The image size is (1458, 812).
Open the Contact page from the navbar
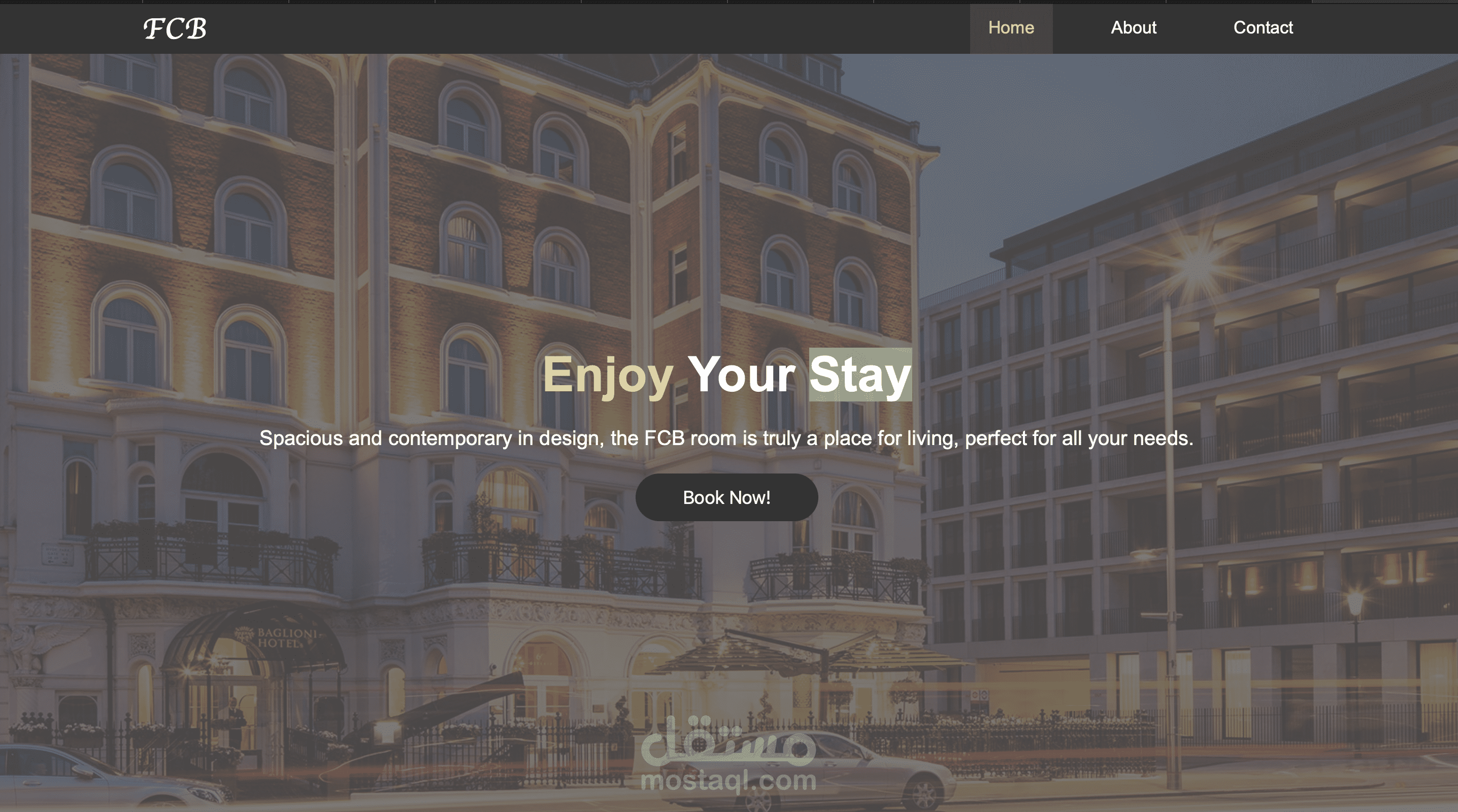(1263, 28)
